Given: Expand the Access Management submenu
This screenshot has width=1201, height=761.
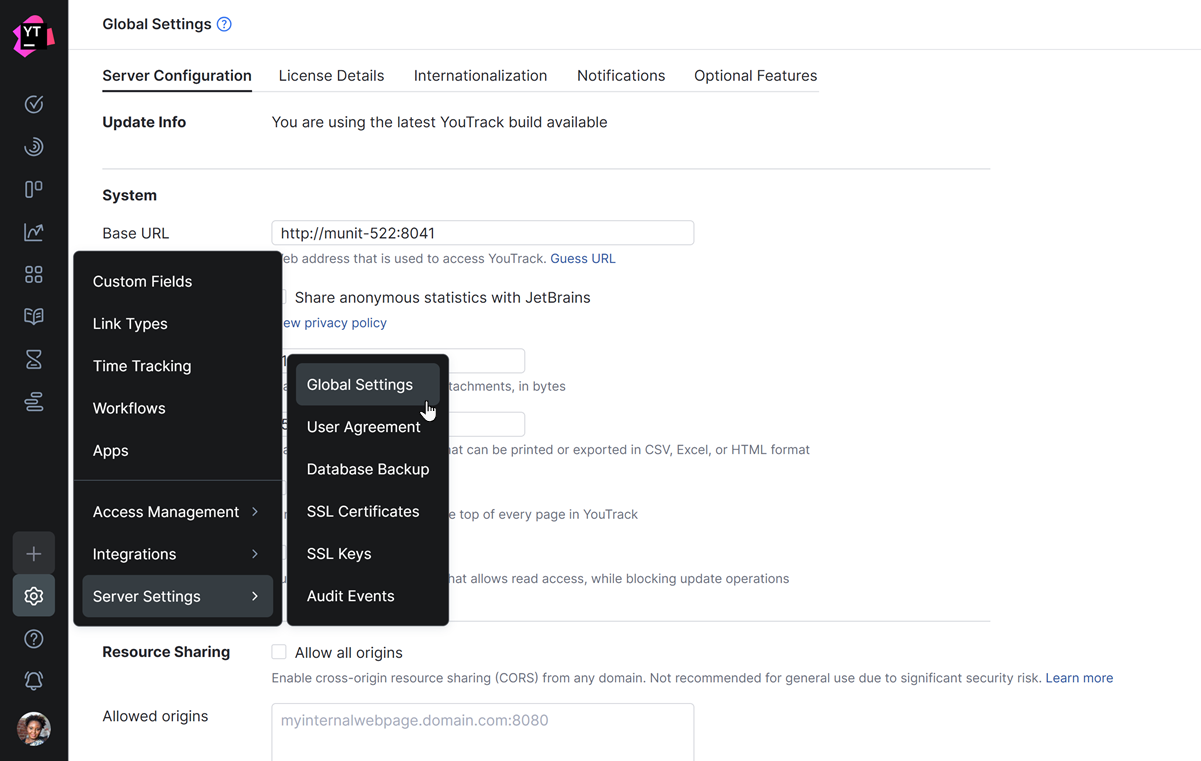Looking at the screenshot, I should click(177, 512).
